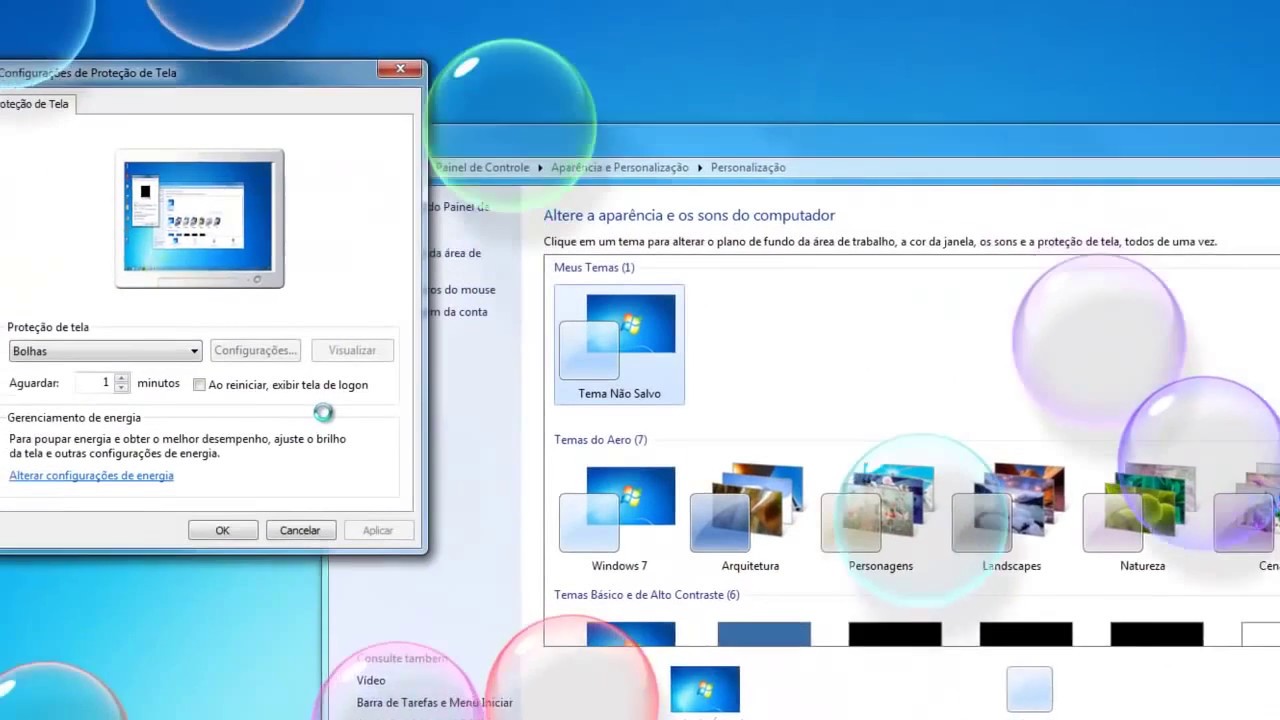Confirm with the OK button
The width and height of the screenshot is (1280, 720).
(x=223, y=531)
